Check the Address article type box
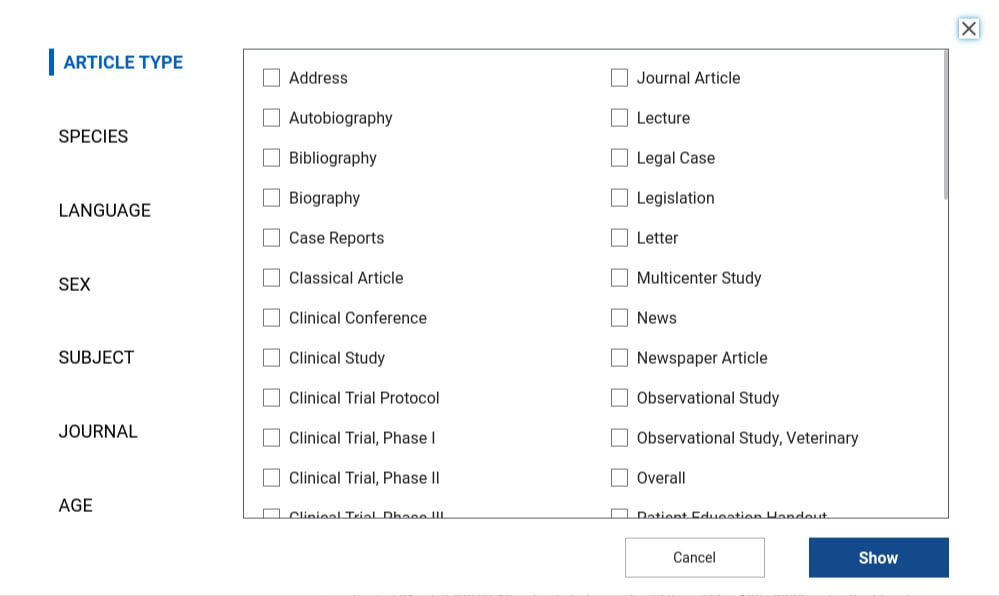 tap(271, 78)
